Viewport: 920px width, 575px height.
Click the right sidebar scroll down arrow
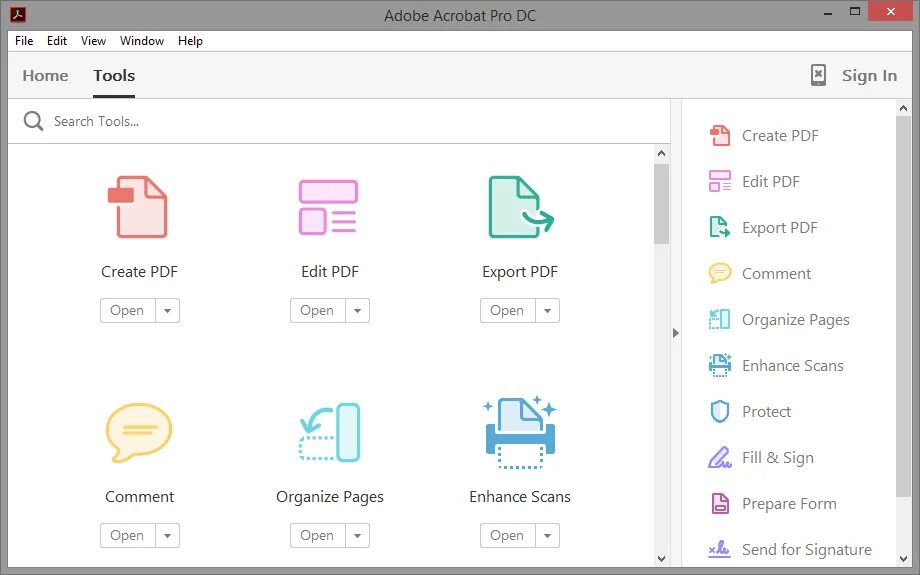[903, 559]
